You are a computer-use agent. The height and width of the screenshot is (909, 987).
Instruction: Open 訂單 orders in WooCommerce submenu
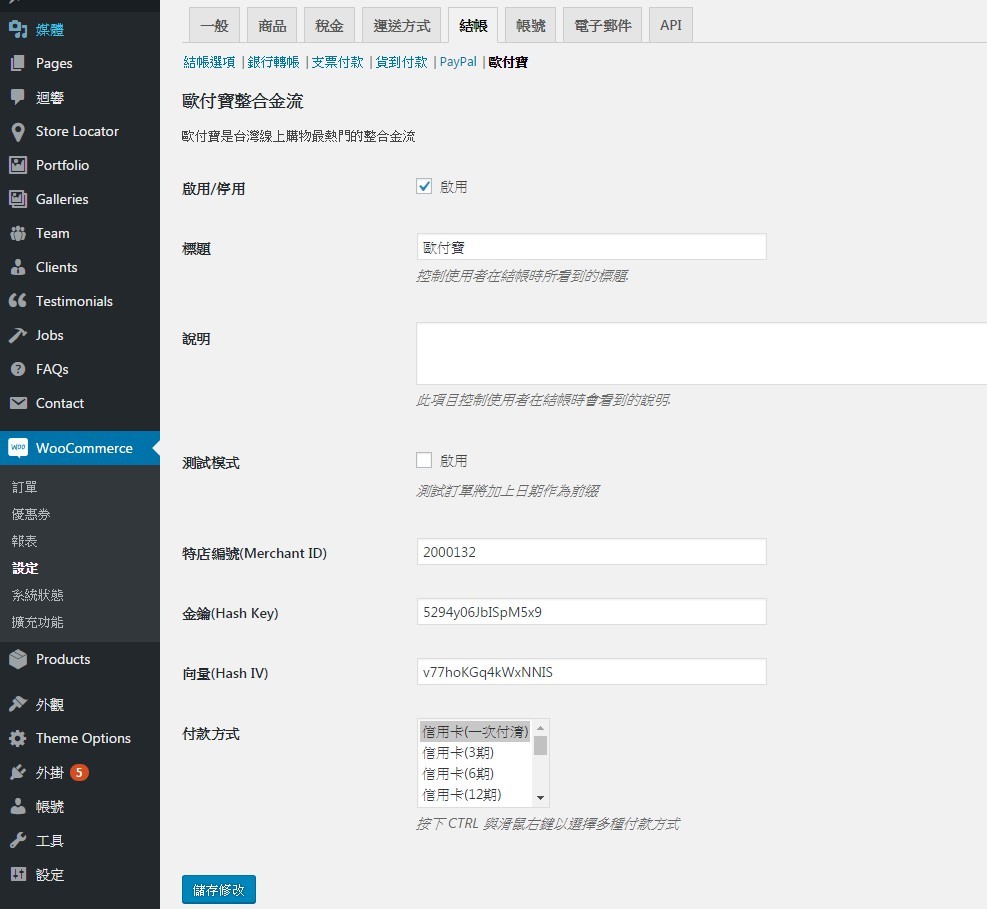[25, 487]
